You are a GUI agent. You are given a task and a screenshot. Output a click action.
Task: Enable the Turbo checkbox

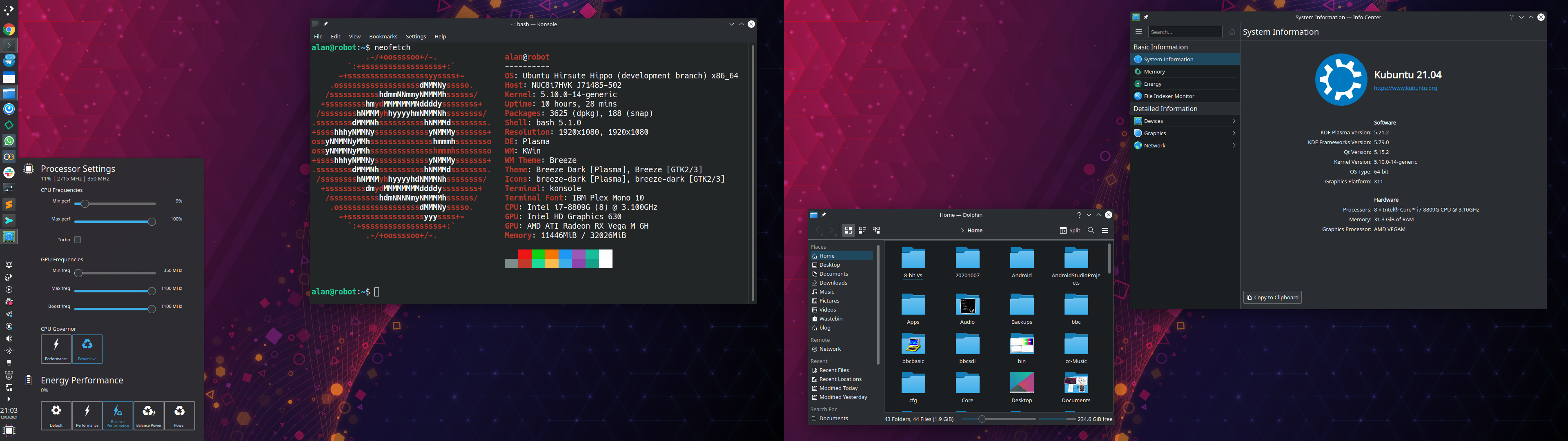click(77, 240)
